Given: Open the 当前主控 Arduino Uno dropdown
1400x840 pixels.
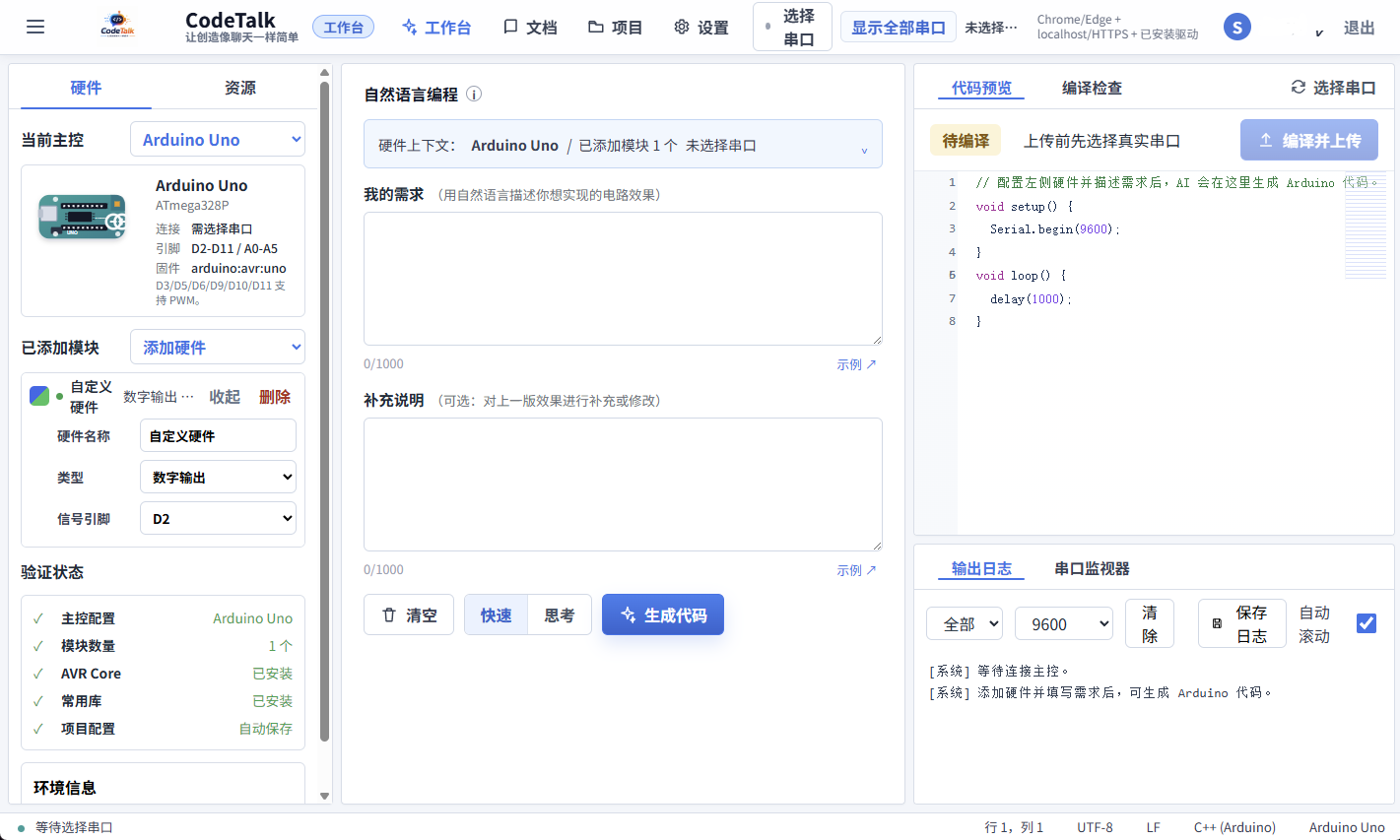Looking at the screenshot, I should 218,140.
